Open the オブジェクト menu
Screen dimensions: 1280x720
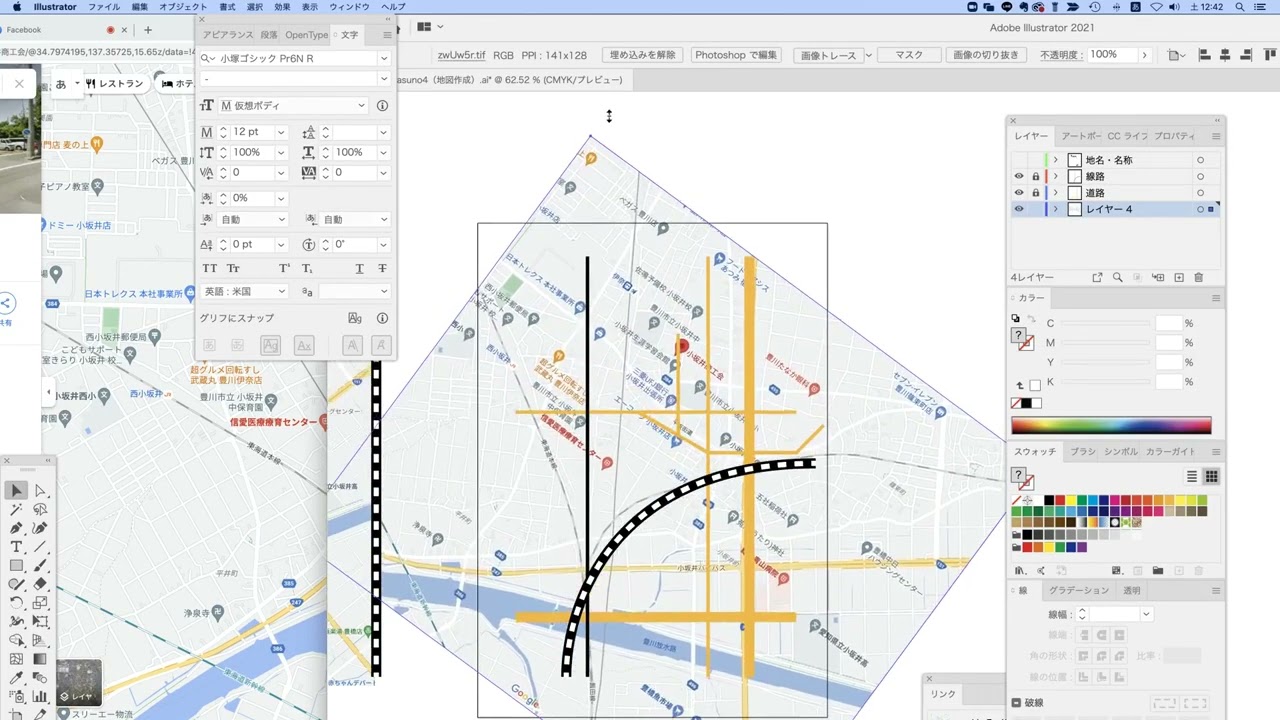[183, 7]
